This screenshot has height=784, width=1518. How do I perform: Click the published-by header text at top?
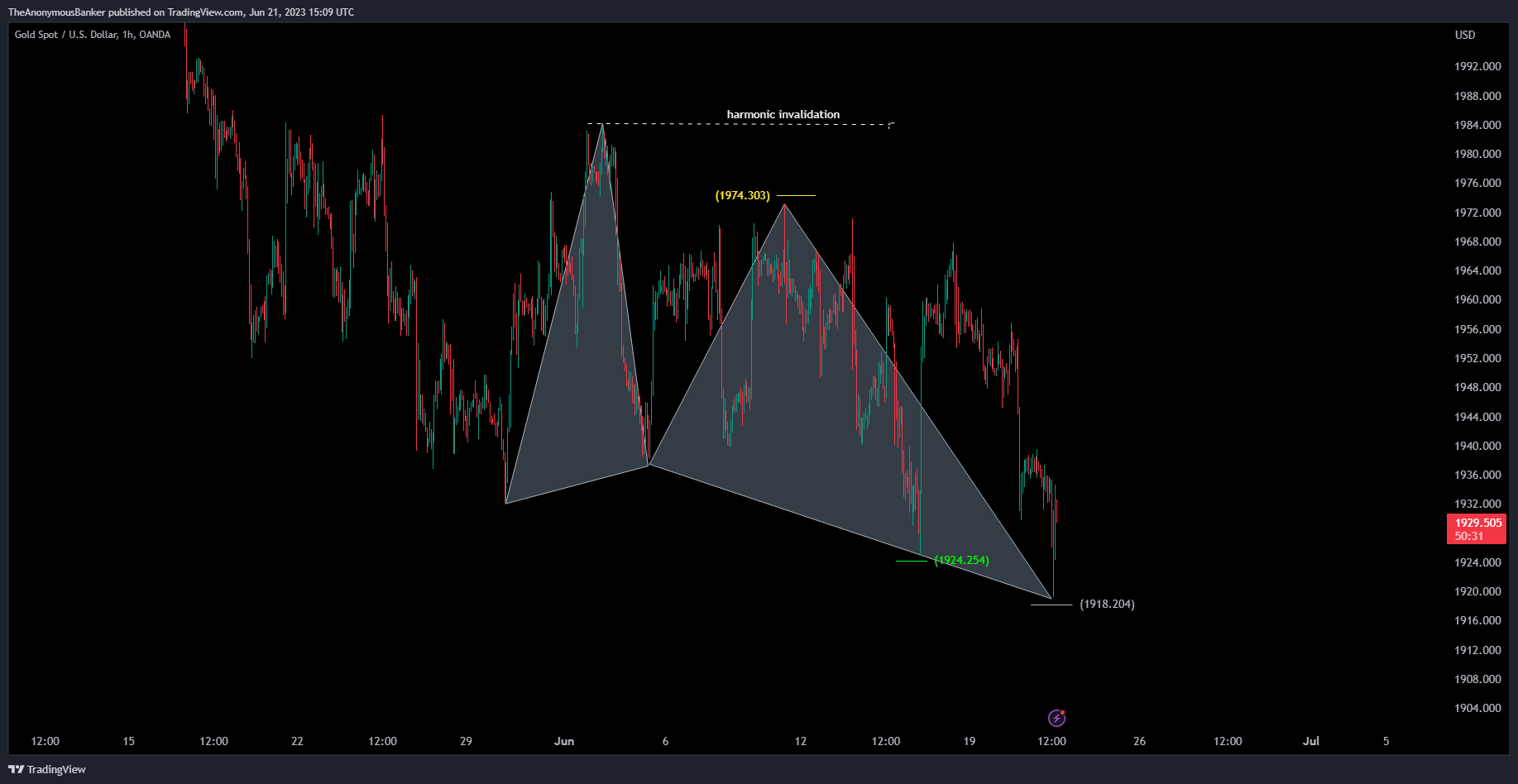click(181, 12)
